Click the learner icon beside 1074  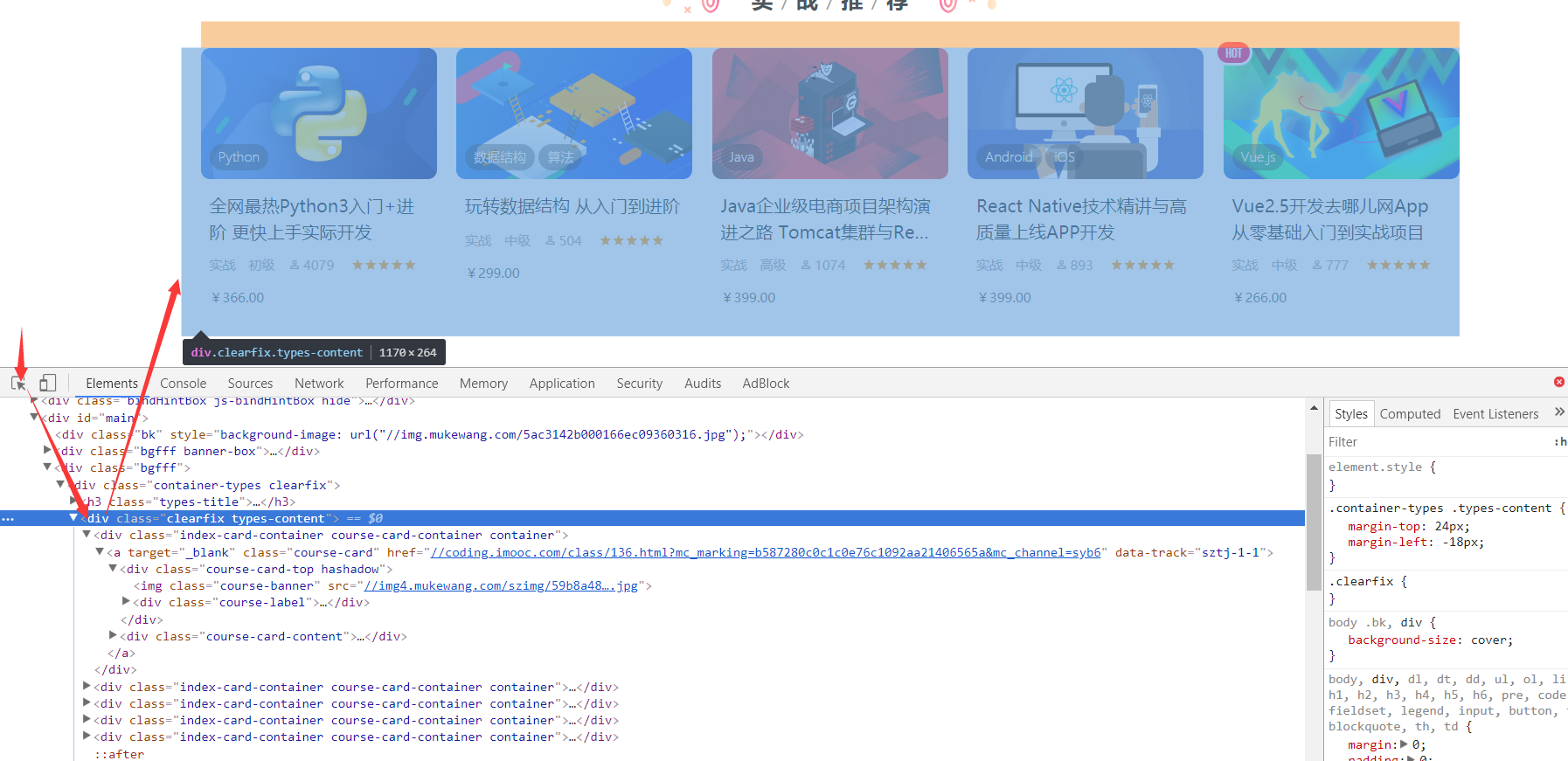pyautogui.click(x=806, y=265)
